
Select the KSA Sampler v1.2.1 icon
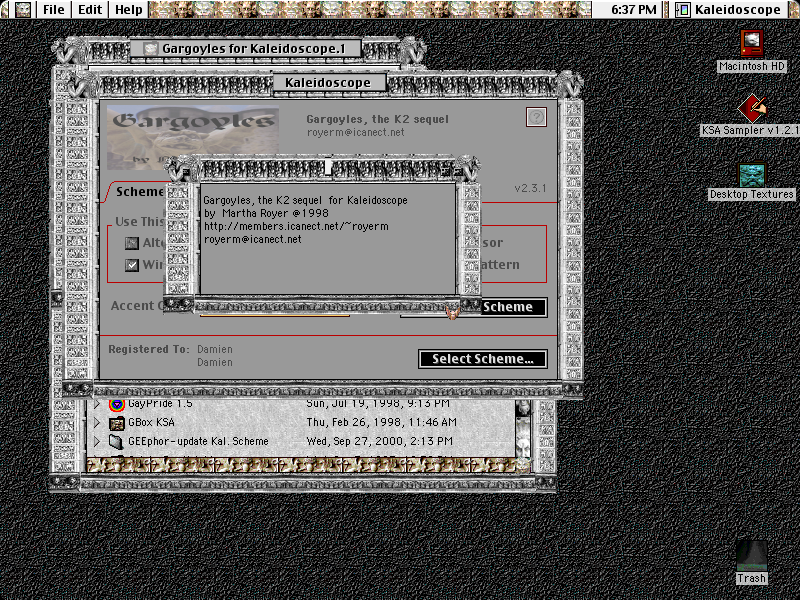tap(752, 108)
